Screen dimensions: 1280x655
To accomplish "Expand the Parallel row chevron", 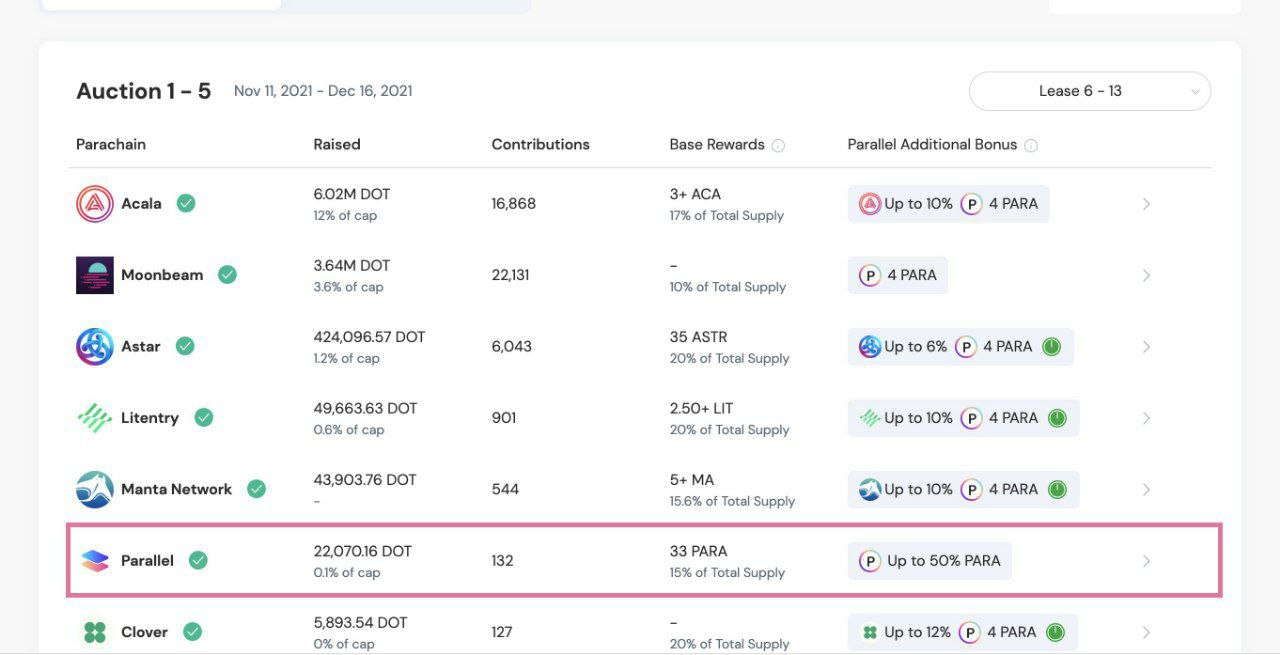I will 1147,561.
